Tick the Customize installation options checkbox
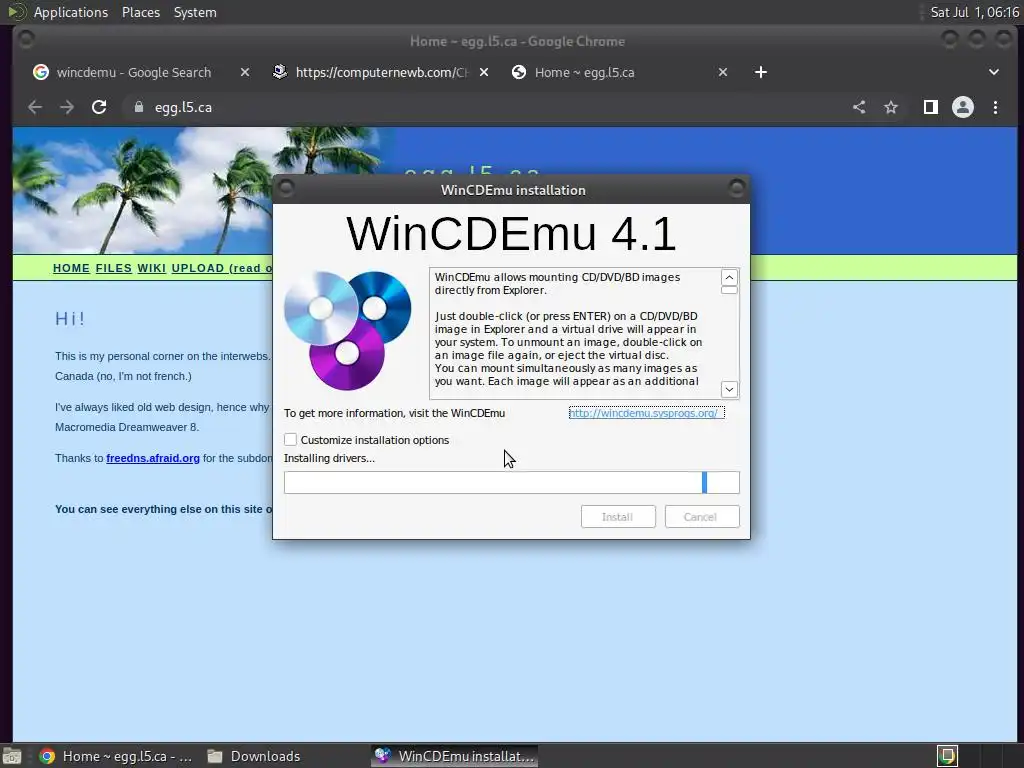Screen dimensions: 1024x768 click(290, 440)
